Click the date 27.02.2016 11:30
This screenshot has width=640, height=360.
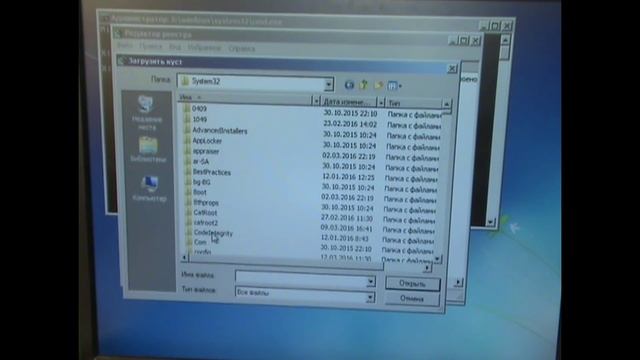(347, 218)
